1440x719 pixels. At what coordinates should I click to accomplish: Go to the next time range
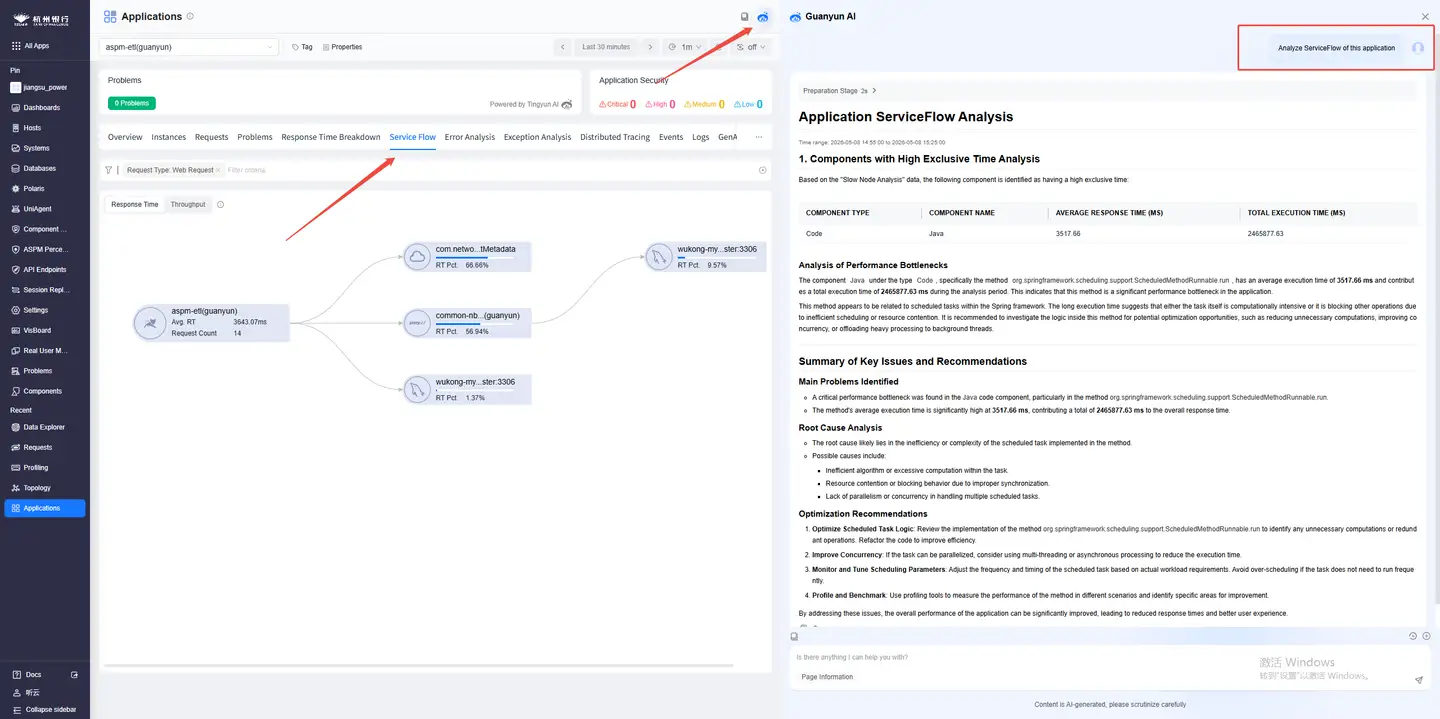(650, 47)
